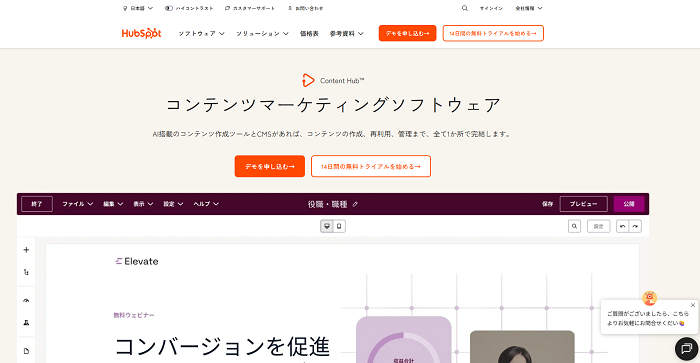The width and height of the screenshot is (700, 363).
Task: Expand the ソフトウェア navigation menu
Action: point(201,33)
